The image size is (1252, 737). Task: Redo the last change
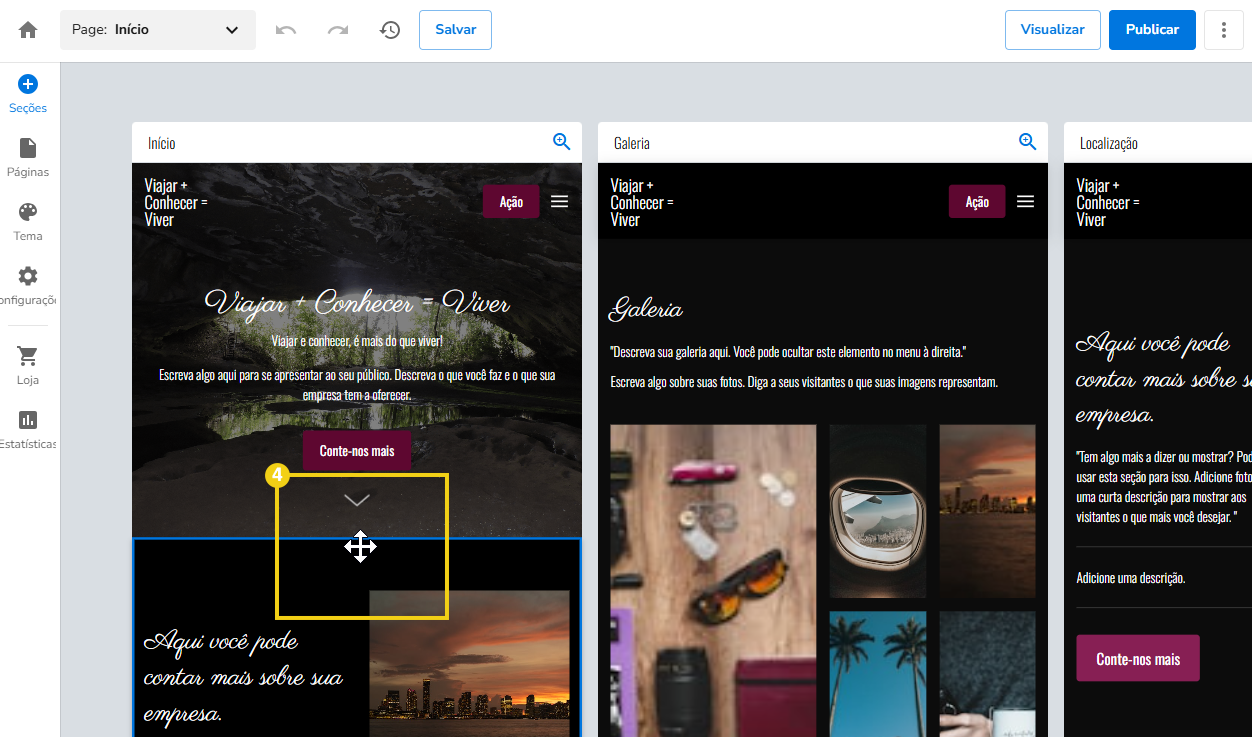[338, 30]
